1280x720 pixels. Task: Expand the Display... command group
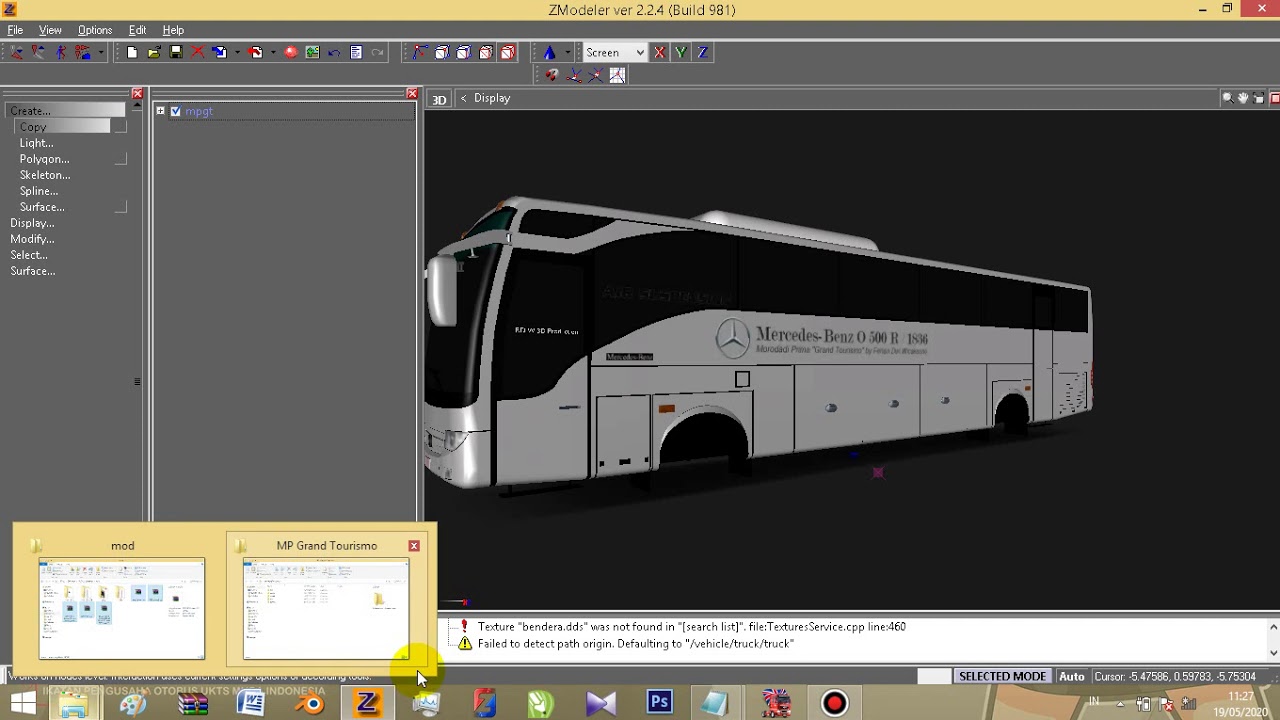(x=32, y=223)
